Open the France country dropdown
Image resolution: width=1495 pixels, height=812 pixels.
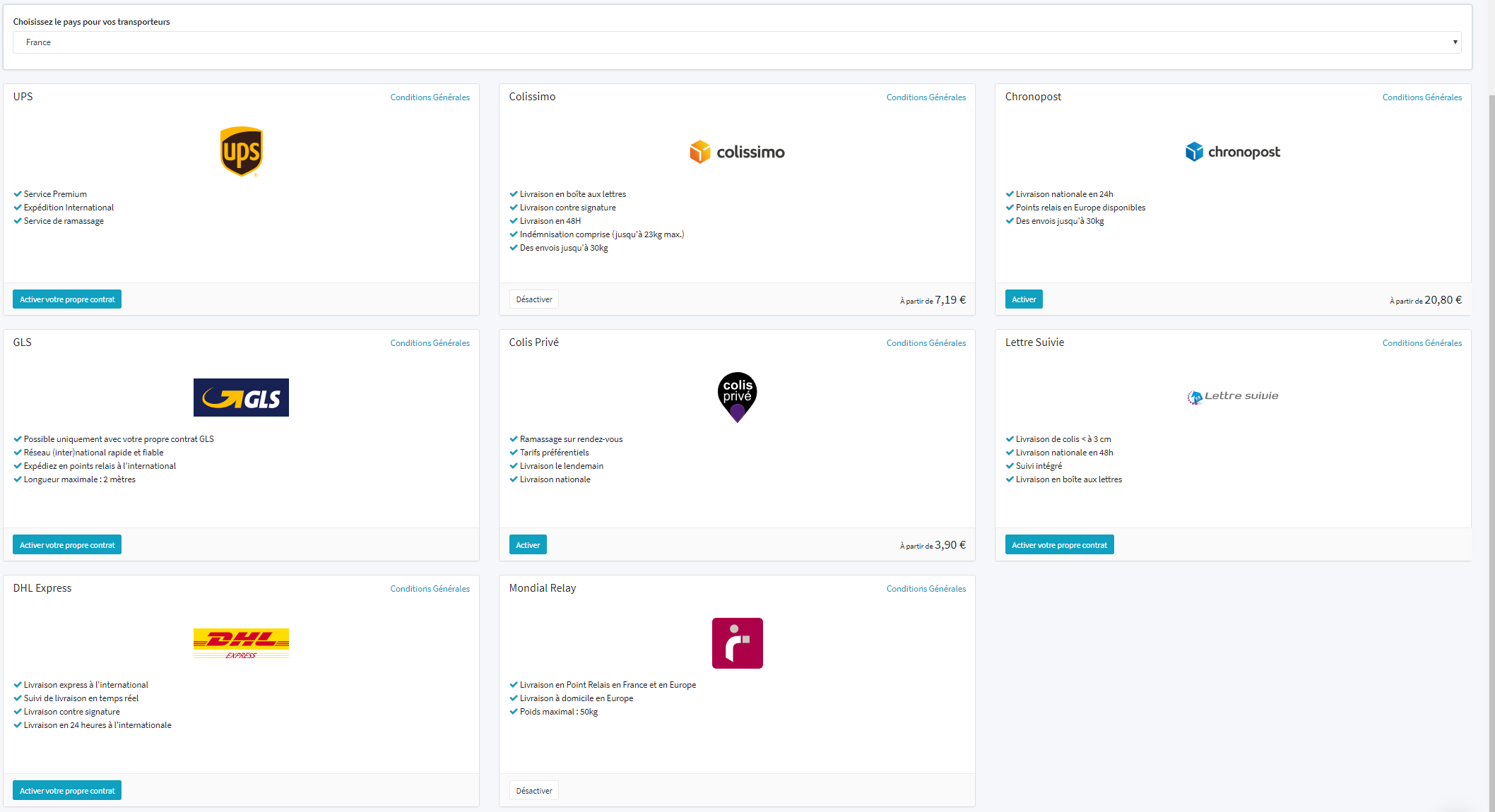click(737, 42)
